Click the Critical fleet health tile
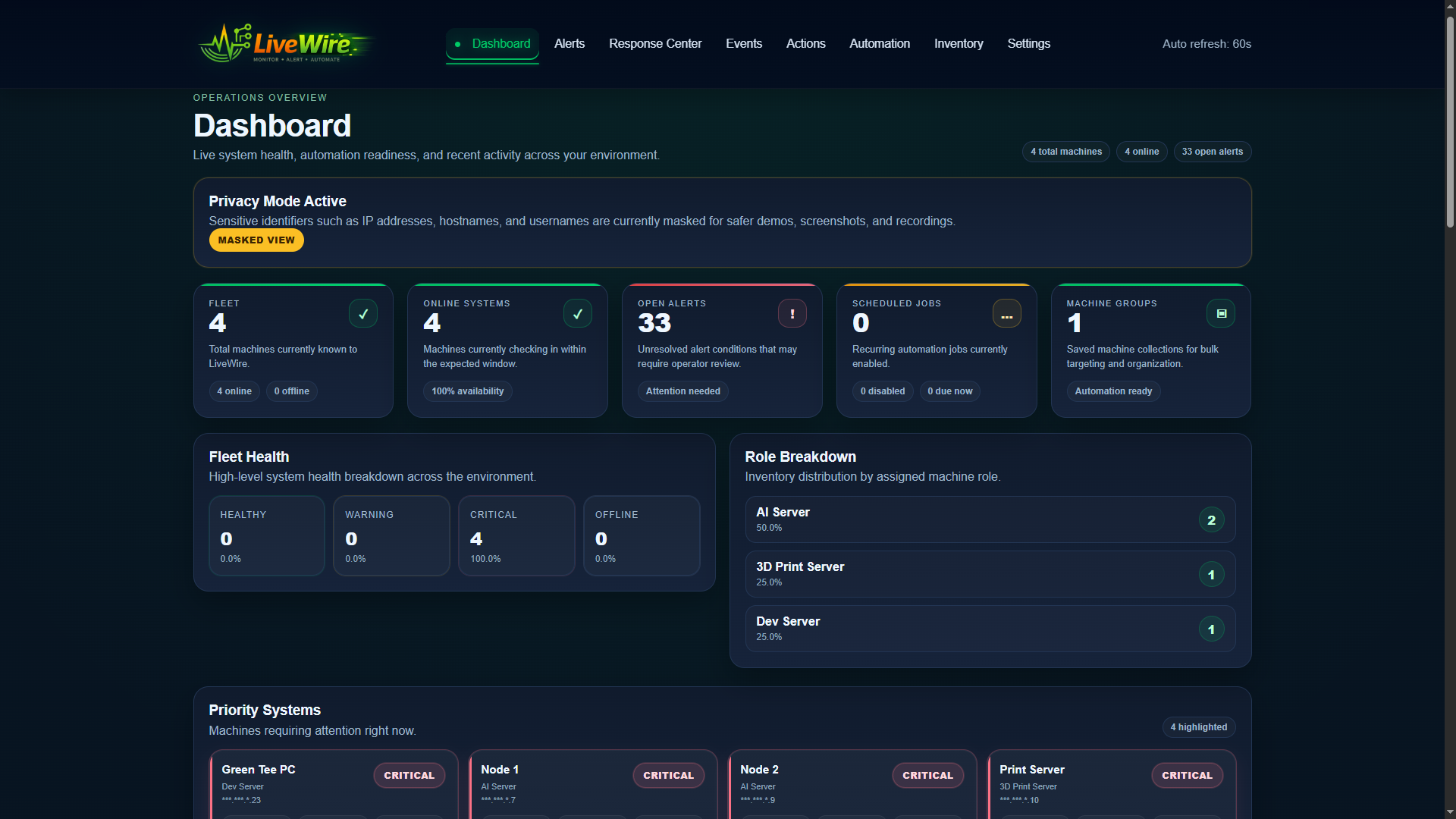Viewport: 1456px width, 819px height. click(516, 536)
